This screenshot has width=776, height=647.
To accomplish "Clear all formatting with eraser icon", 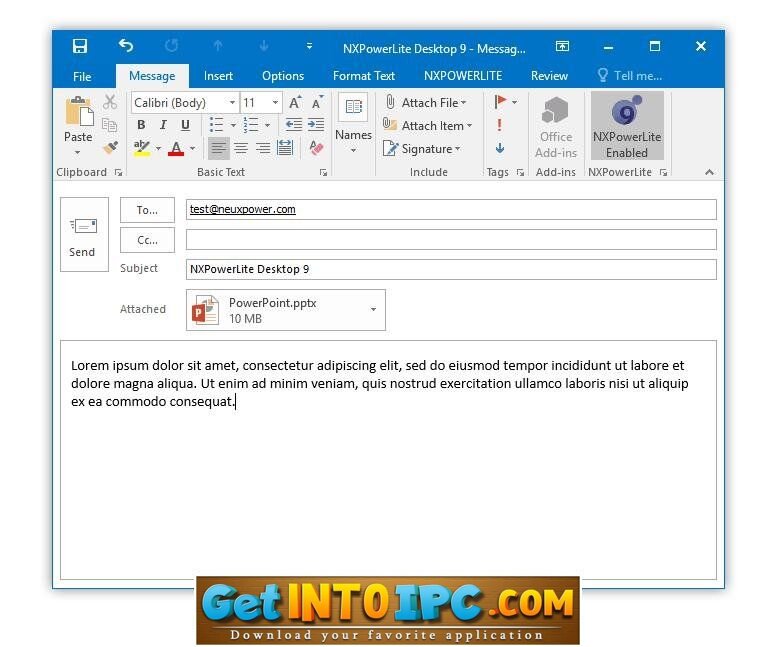I will [x=316, y=148].
